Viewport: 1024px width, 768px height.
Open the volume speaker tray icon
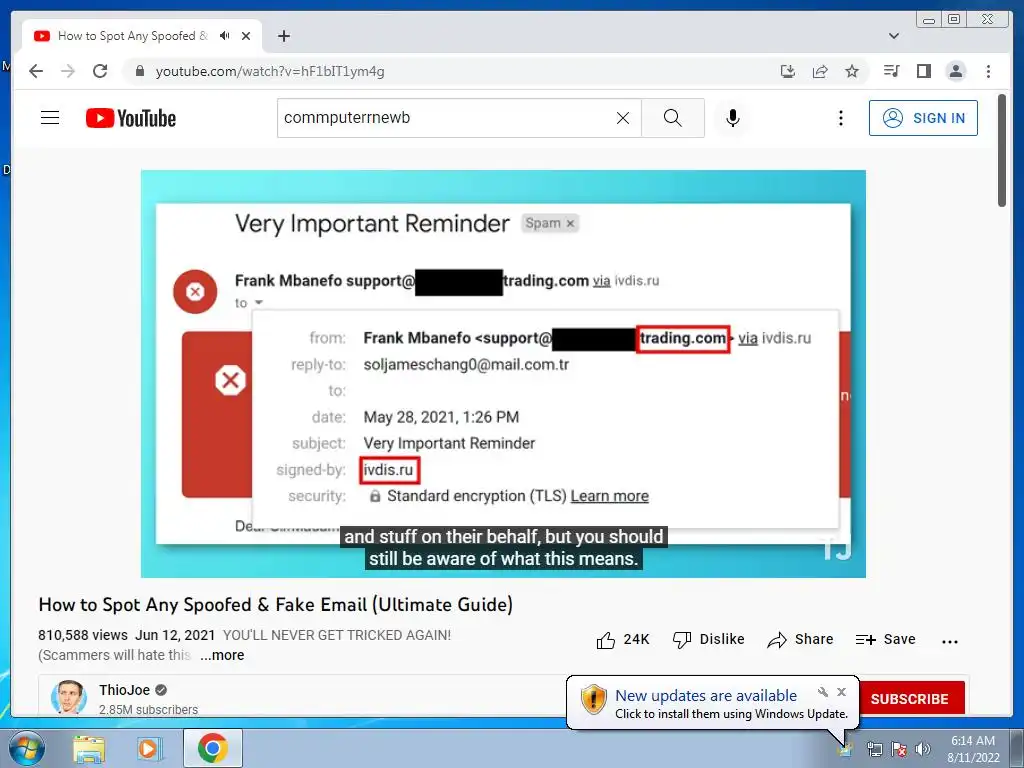point(923,749)
